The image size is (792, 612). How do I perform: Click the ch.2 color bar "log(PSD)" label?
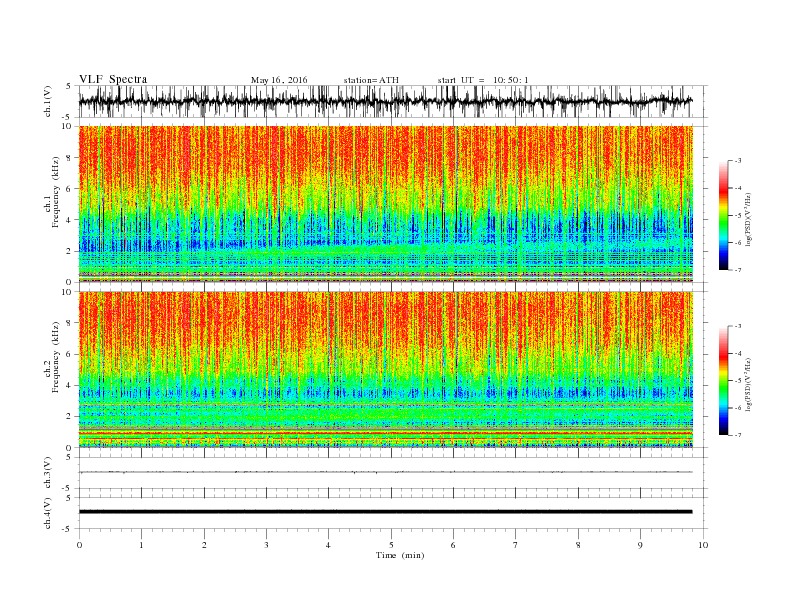point(748,384)
